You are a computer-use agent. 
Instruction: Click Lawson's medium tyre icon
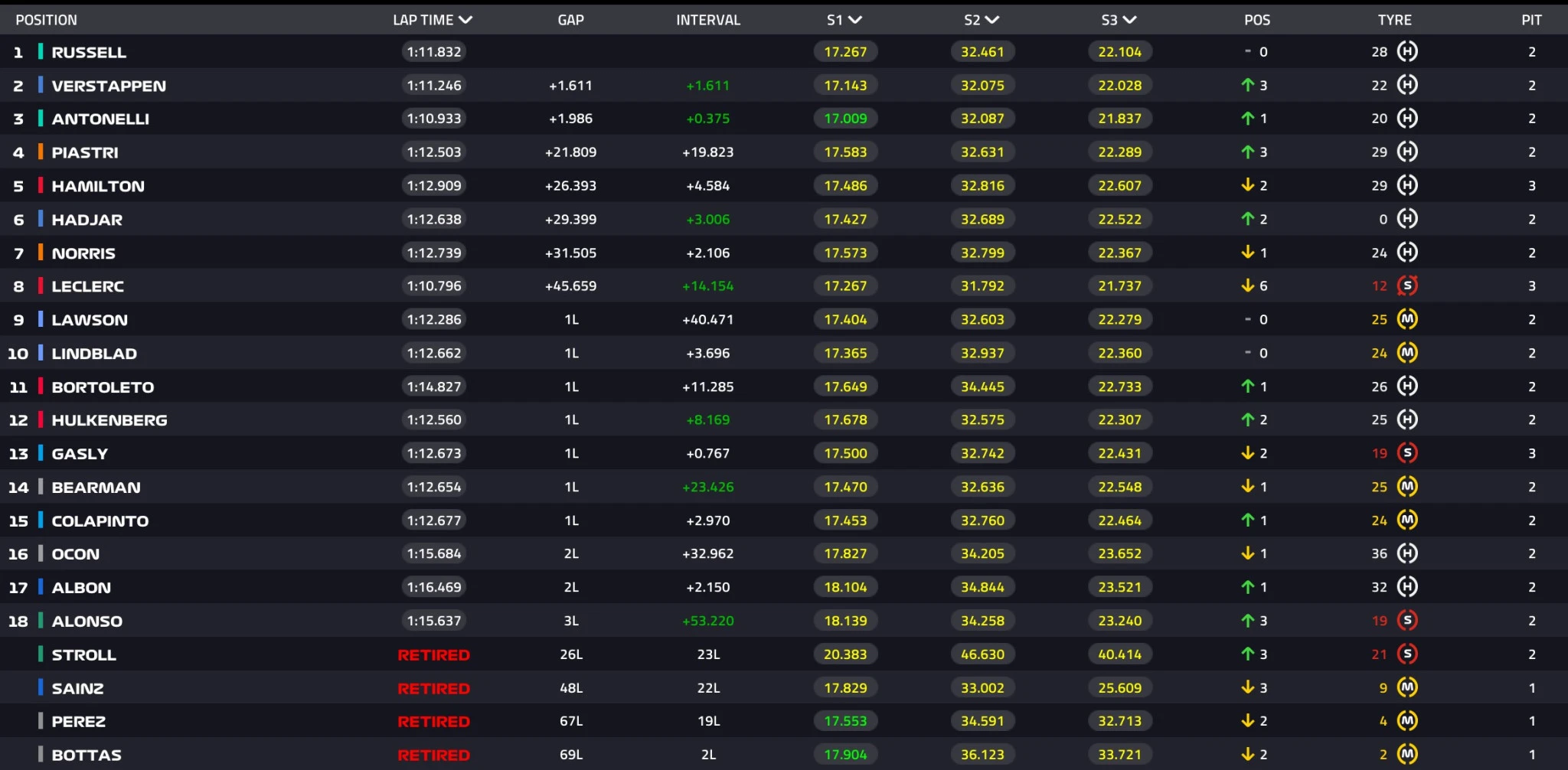click(x=1407, y=319)
